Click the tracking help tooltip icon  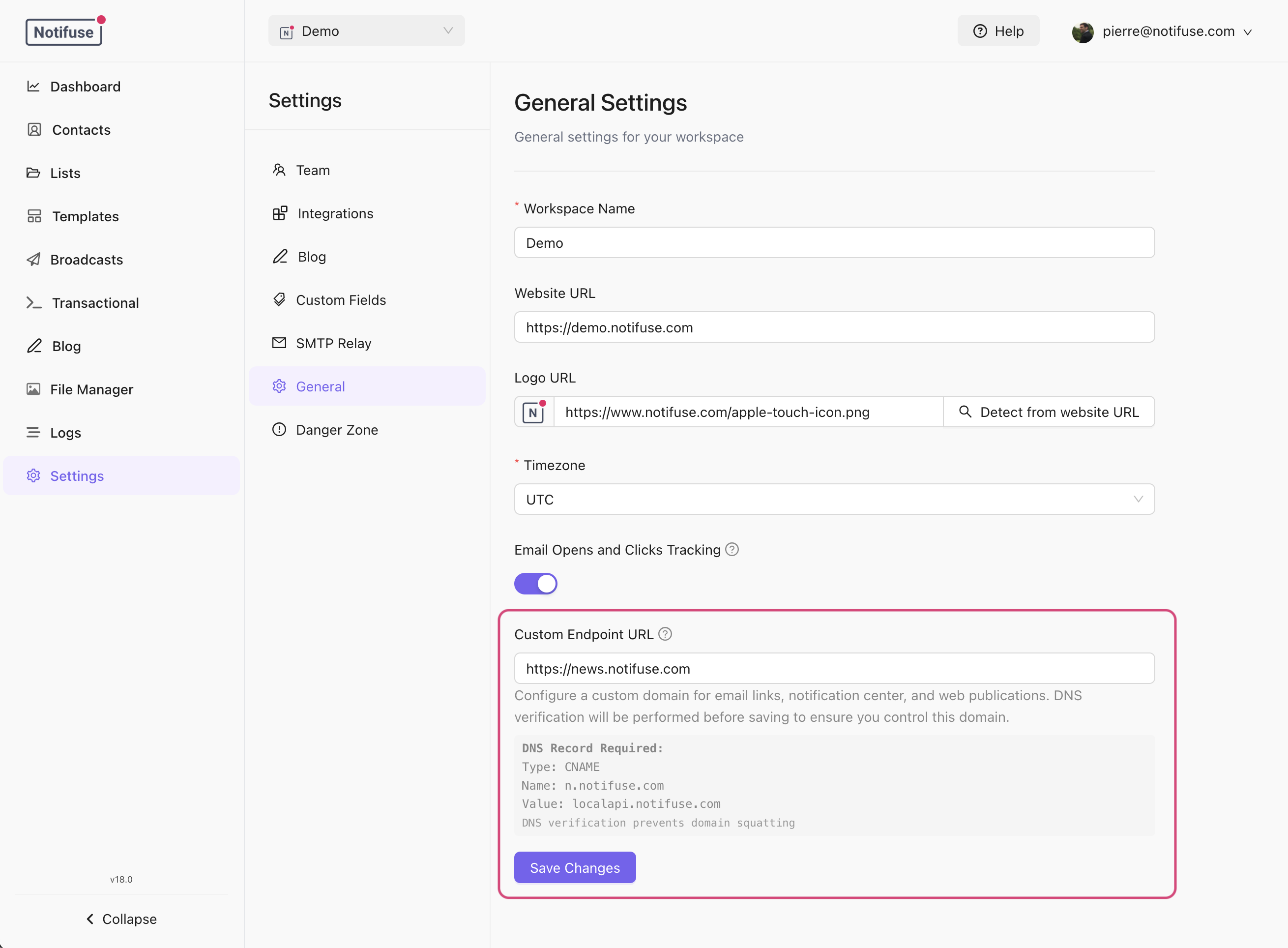click(732, 549)
